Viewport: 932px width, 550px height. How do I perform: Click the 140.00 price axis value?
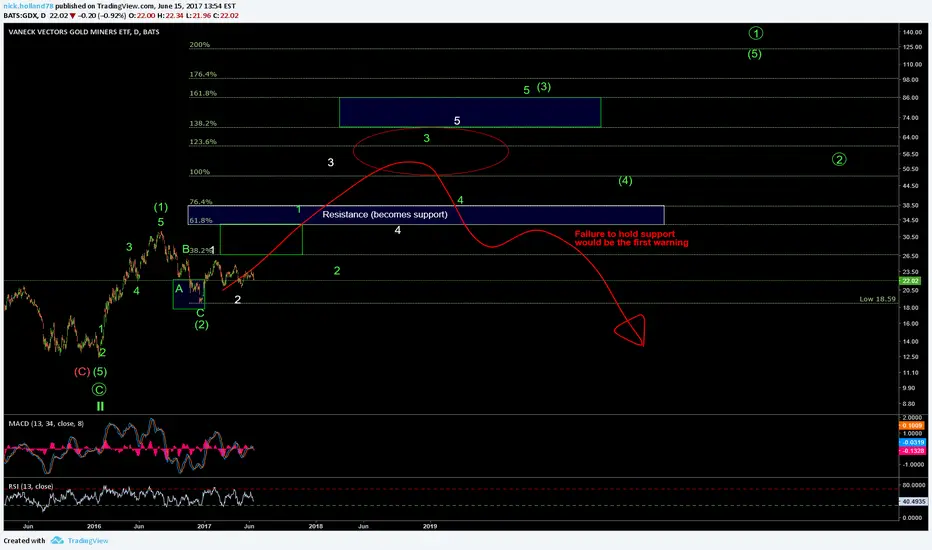coord(911,32)
